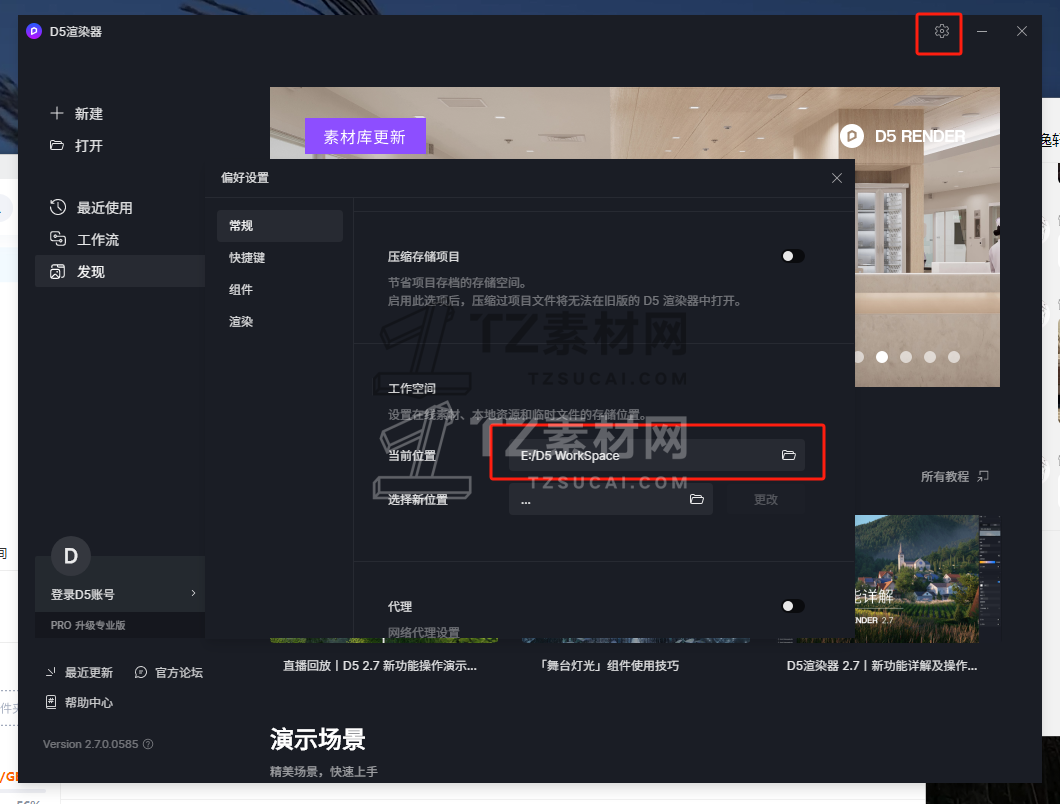The width and height of the screenshot is (1060, 804).
Task: Click 登录D5账号 text
Action: click(x=82, y=594)
